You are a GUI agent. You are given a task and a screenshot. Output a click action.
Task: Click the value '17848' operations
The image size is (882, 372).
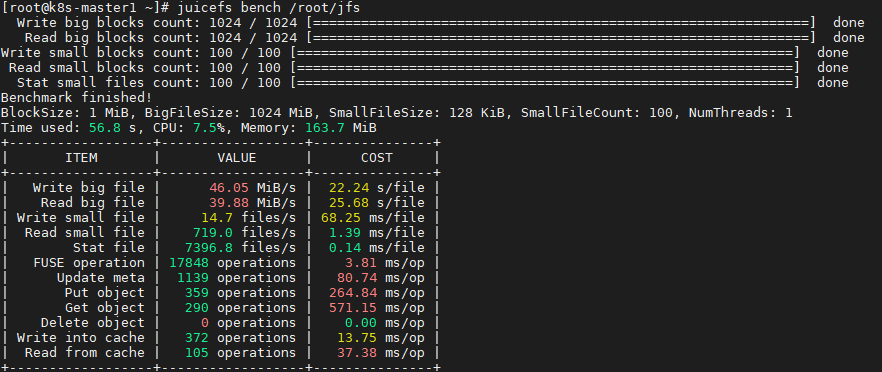click(189, 263)
